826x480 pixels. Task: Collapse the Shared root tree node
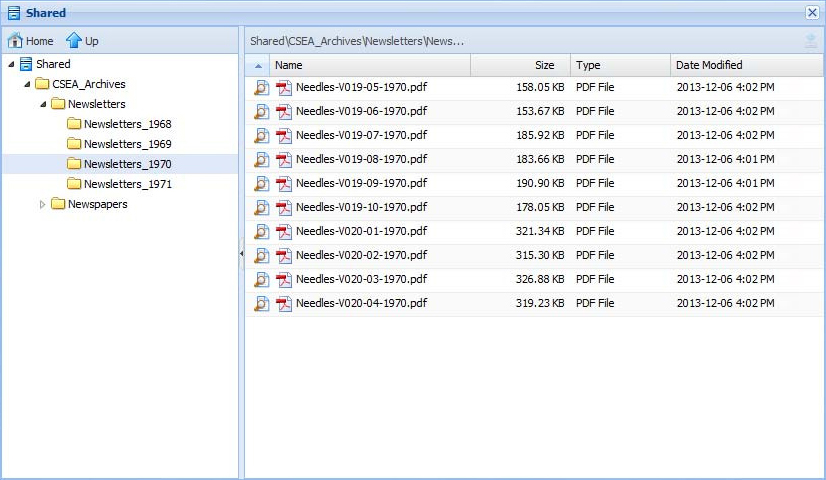point(11,64)
